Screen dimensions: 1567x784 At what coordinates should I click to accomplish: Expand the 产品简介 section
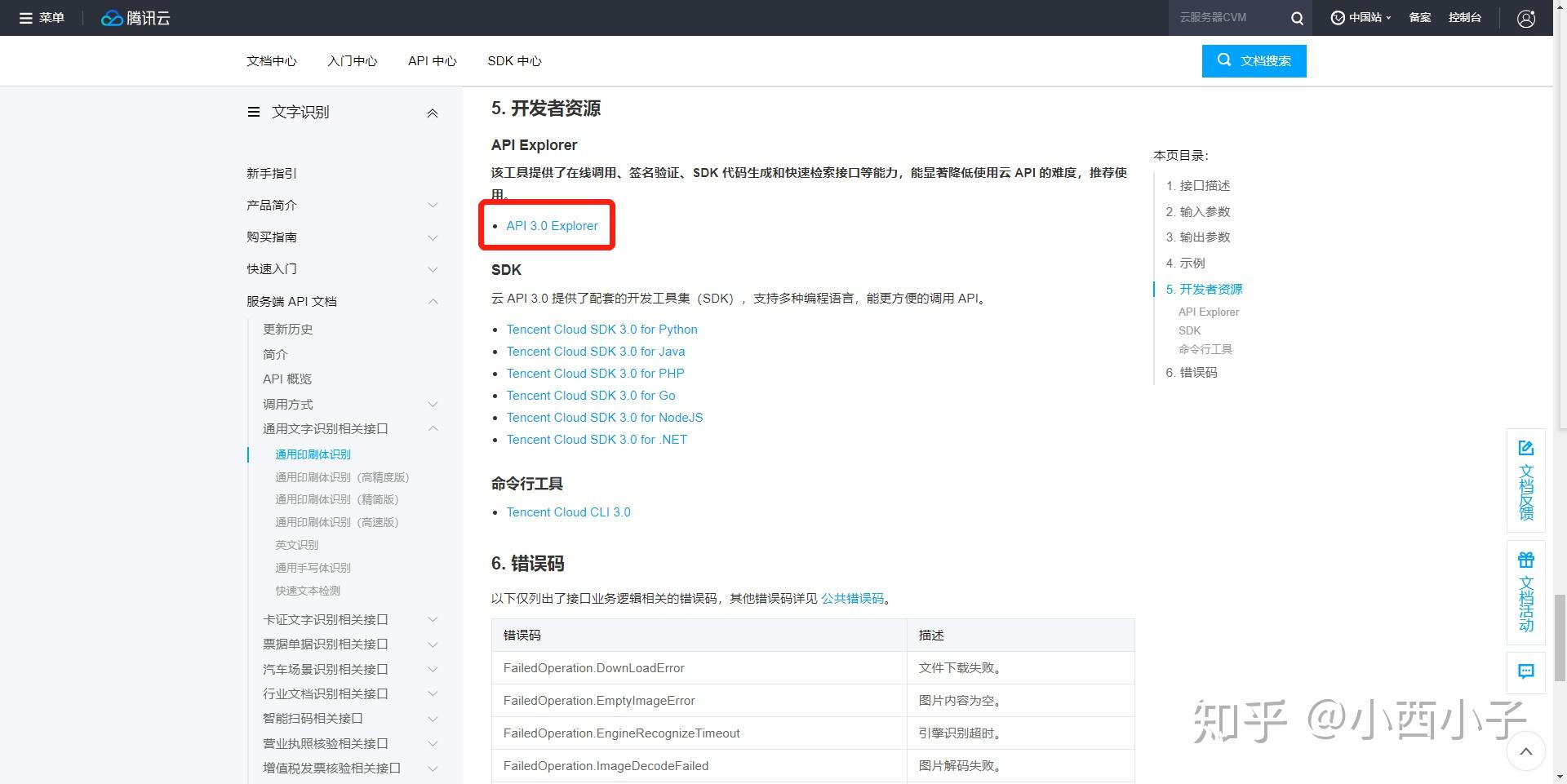pyautogui.click(x=433, y=206)
